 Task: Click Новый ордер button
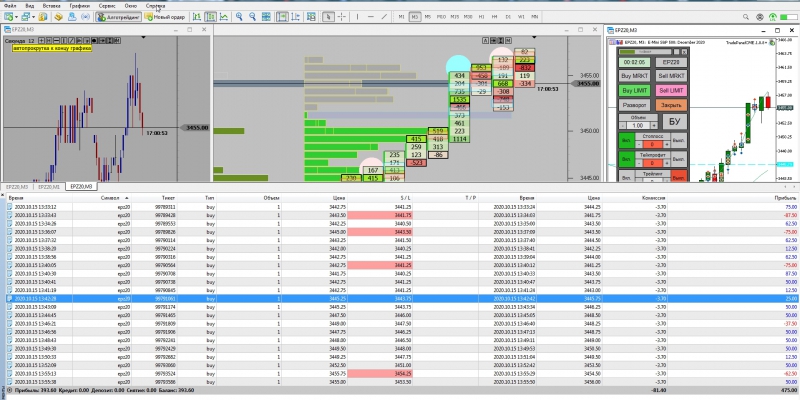(165, 17)
